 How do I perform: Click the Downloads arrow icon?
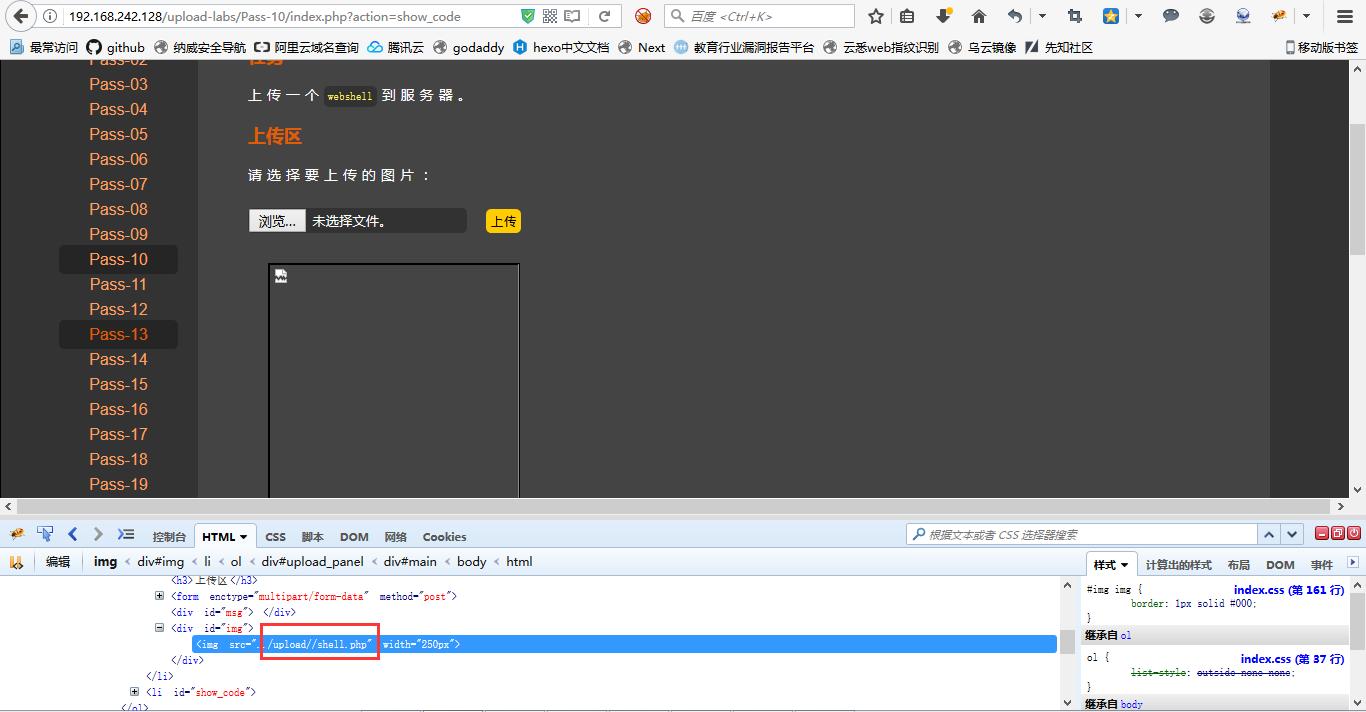pyautogui.click(x=944, y=16)
